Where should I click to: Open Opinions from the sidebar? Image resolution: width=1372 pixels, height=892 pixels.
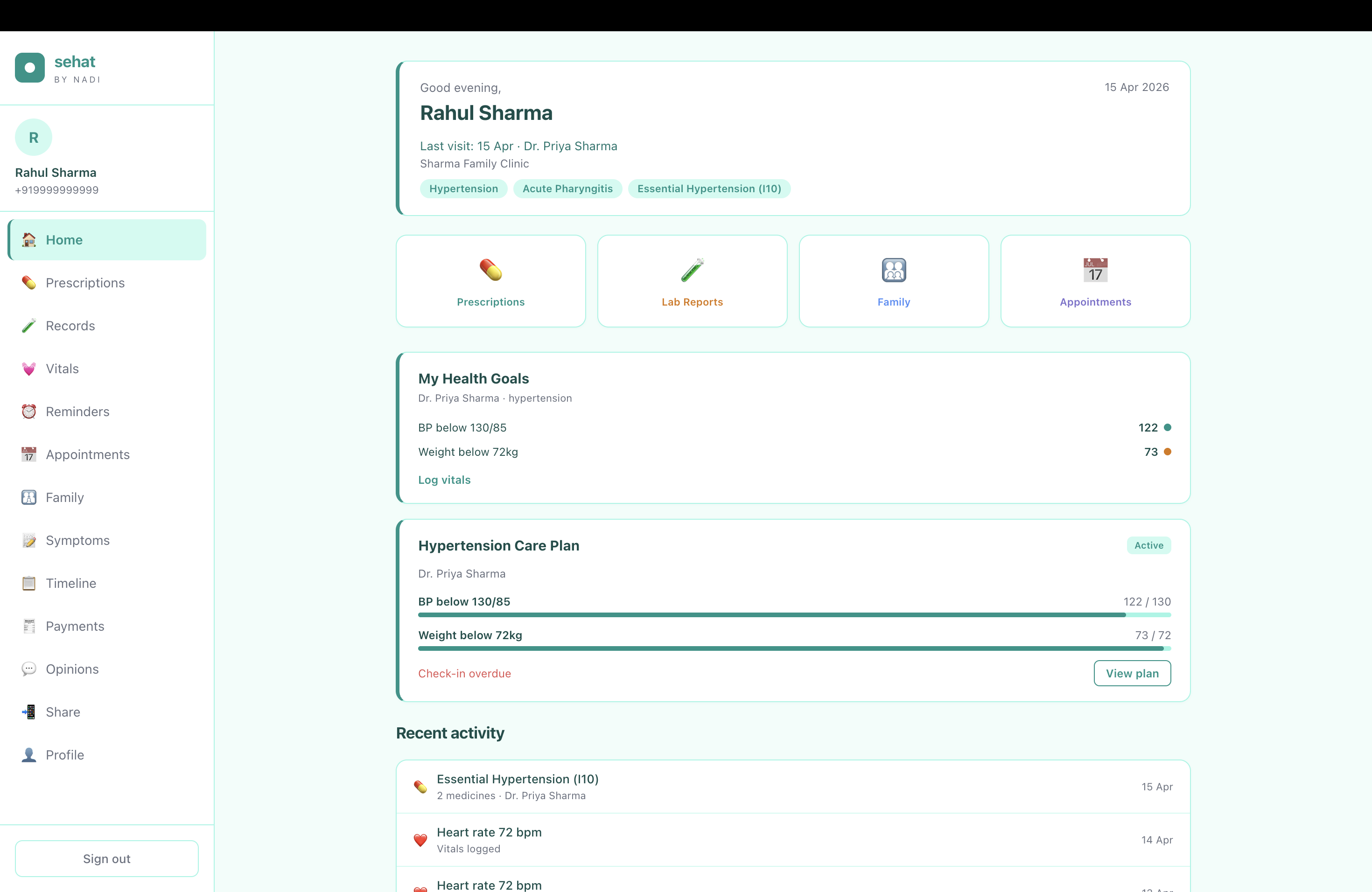[107, 669]
